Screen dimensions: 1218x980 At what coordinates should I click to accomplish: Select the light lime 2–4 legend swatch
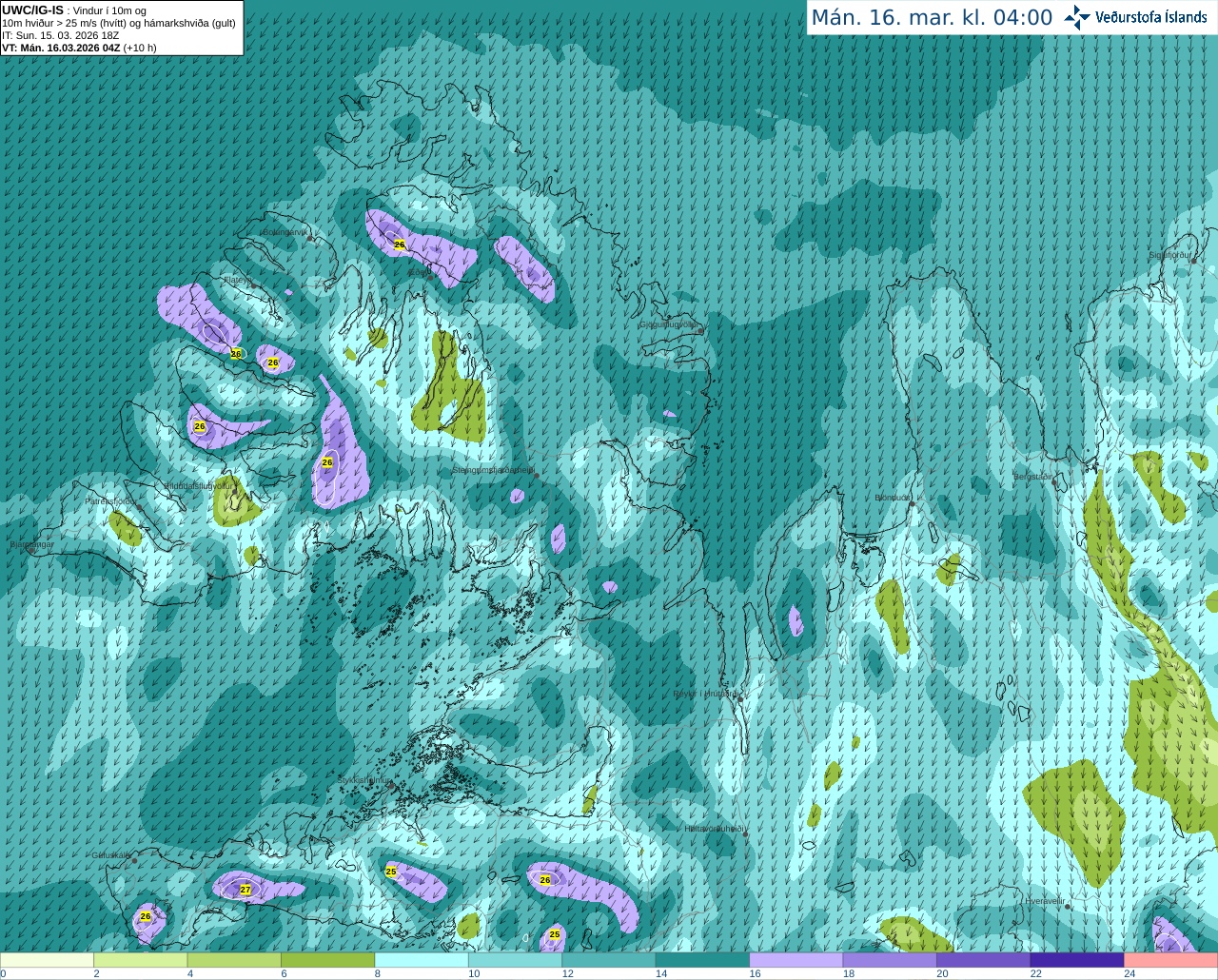point(140,960)
